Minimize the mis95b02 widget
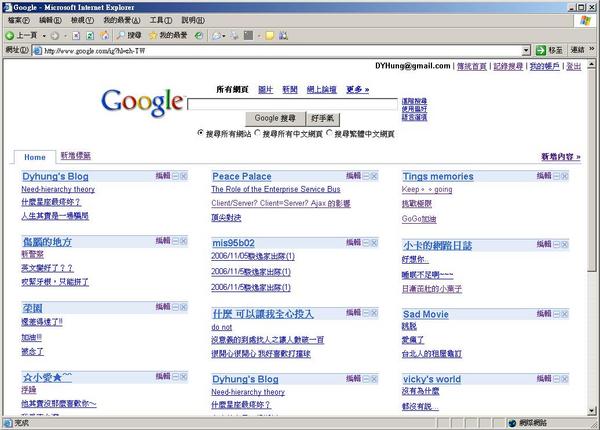This screenshot has height=430, width=600. pyautogui.click(x=366, y=243)
